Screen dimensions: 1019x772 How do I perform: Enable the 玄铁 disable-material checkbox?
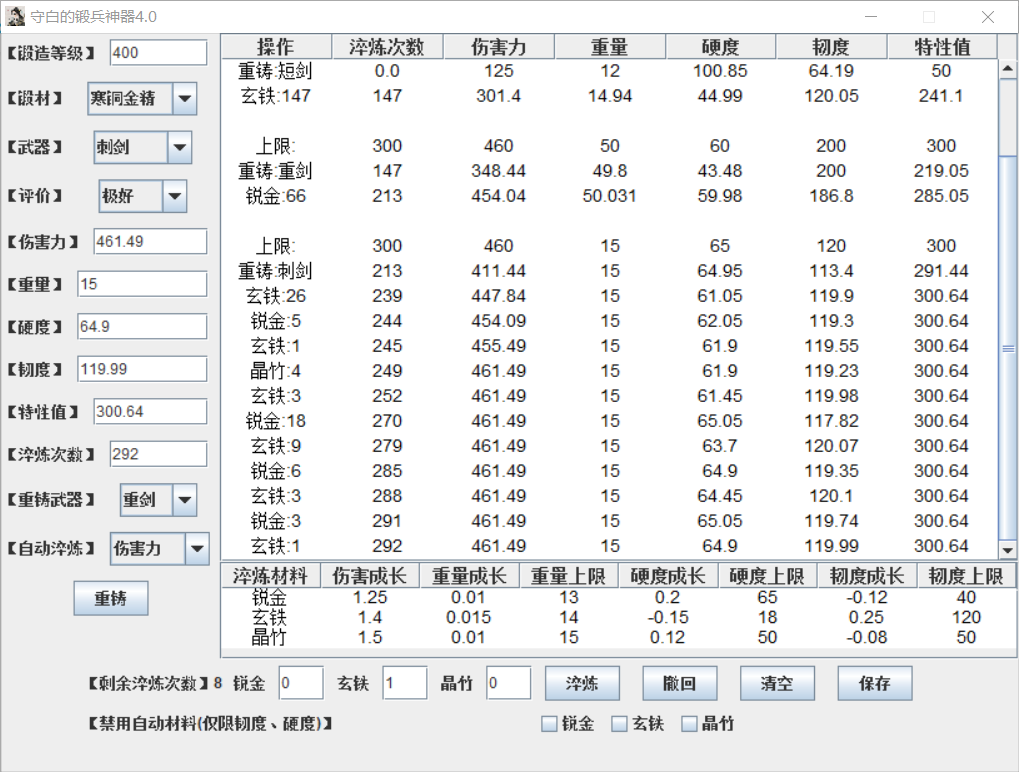tap(620, 724)
